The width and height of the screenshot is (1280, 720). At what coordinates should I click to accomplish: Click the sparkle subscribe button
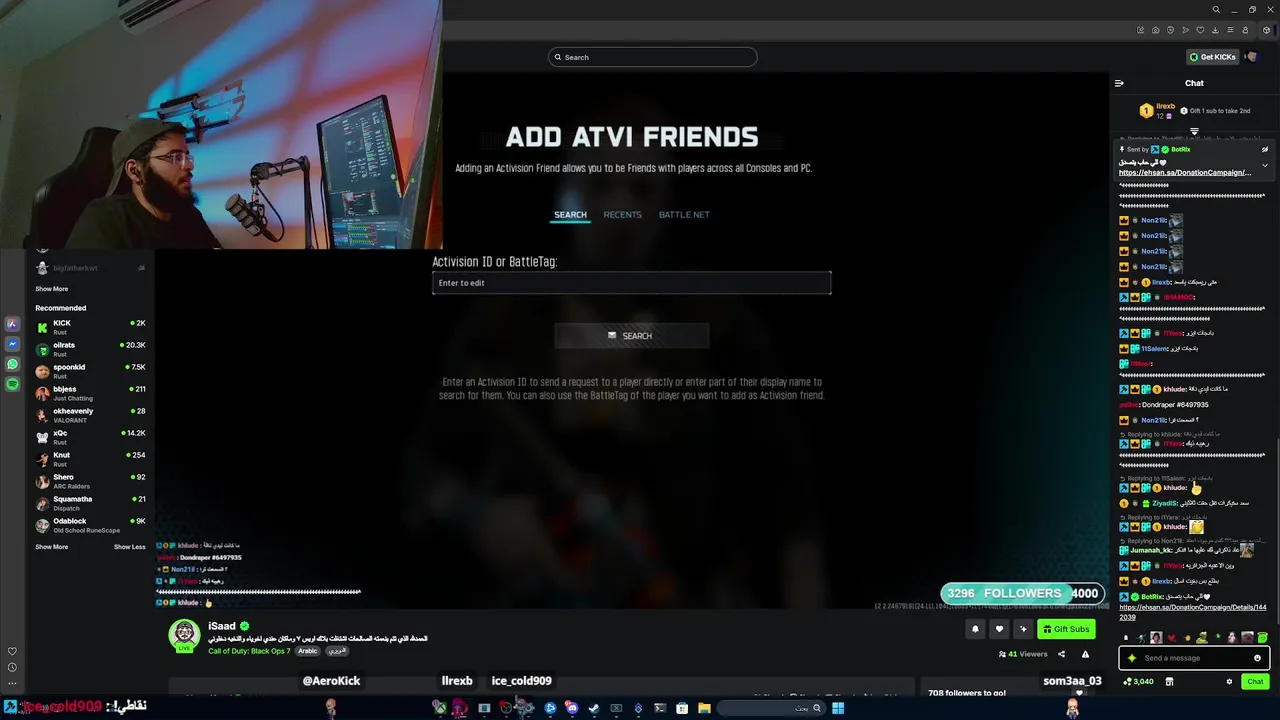point(1023,629)
